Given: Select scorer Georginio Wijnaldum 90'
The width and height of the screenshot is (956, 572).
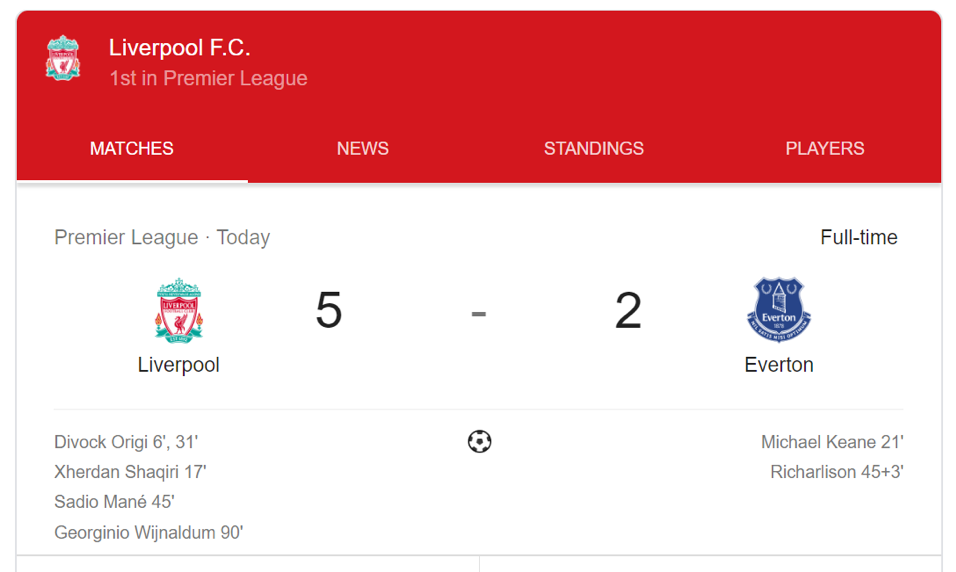Looking at the screenshot, I should click(x=148, y=532).
